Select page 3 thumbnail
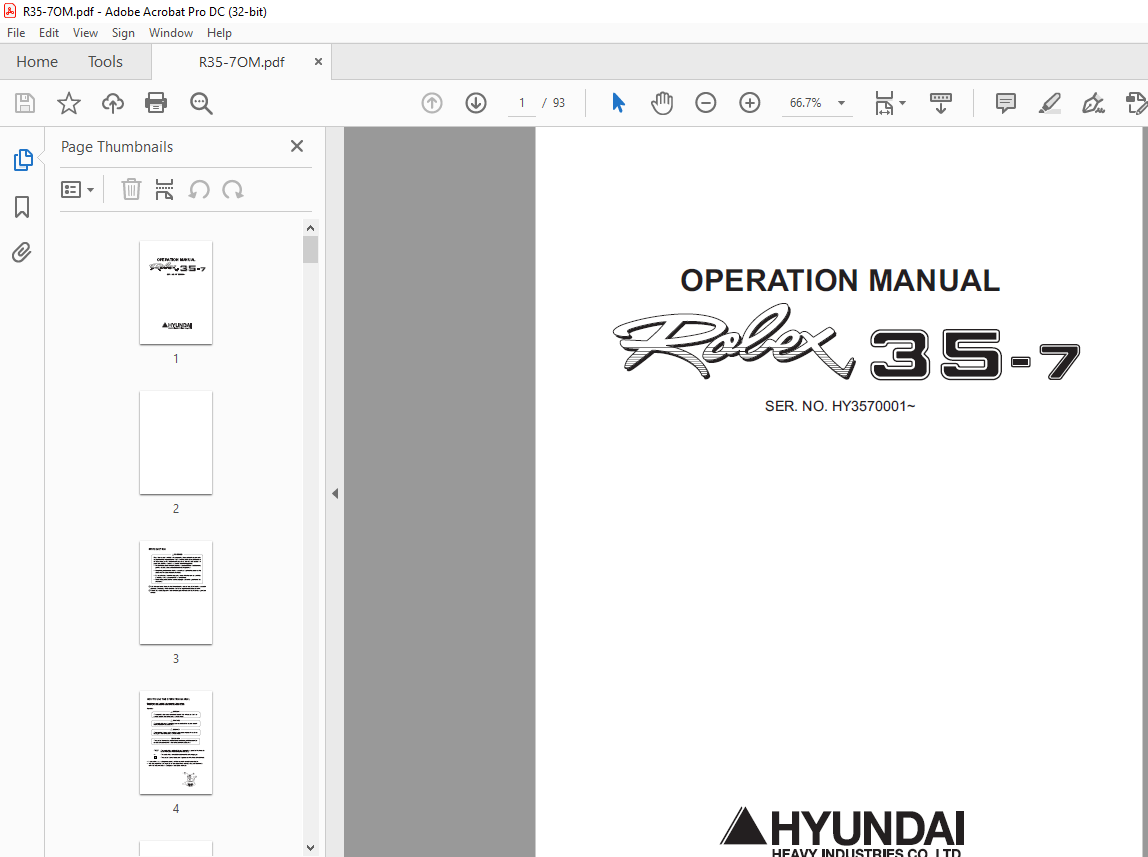 176,593
